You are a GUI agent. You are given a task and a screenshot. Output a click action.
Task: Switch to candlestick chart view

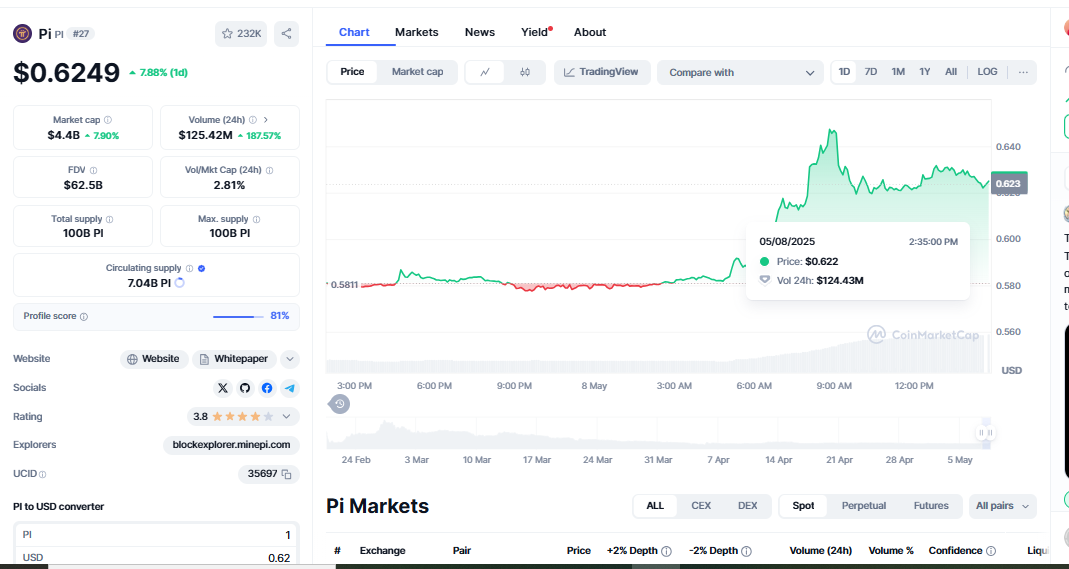(x=524, y=72)
